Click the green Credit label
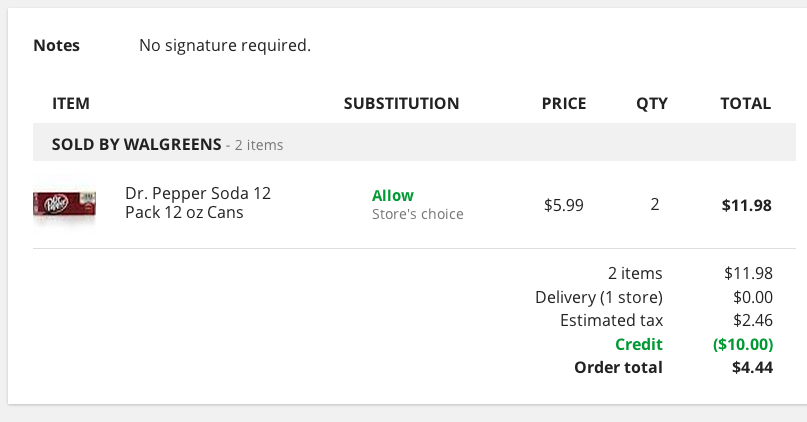This screenshot has height=422, width=807. click(x=638, y=344)
